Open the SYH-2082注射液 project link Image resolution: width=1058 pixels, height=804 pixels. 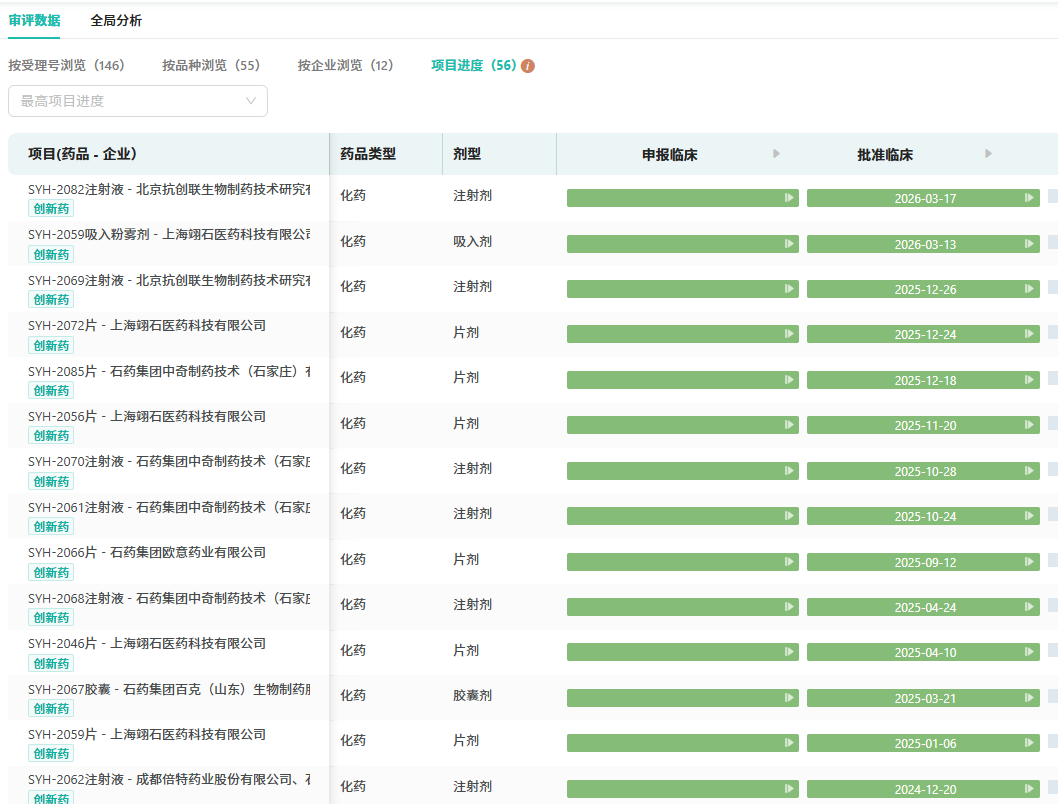click(168, 189)
